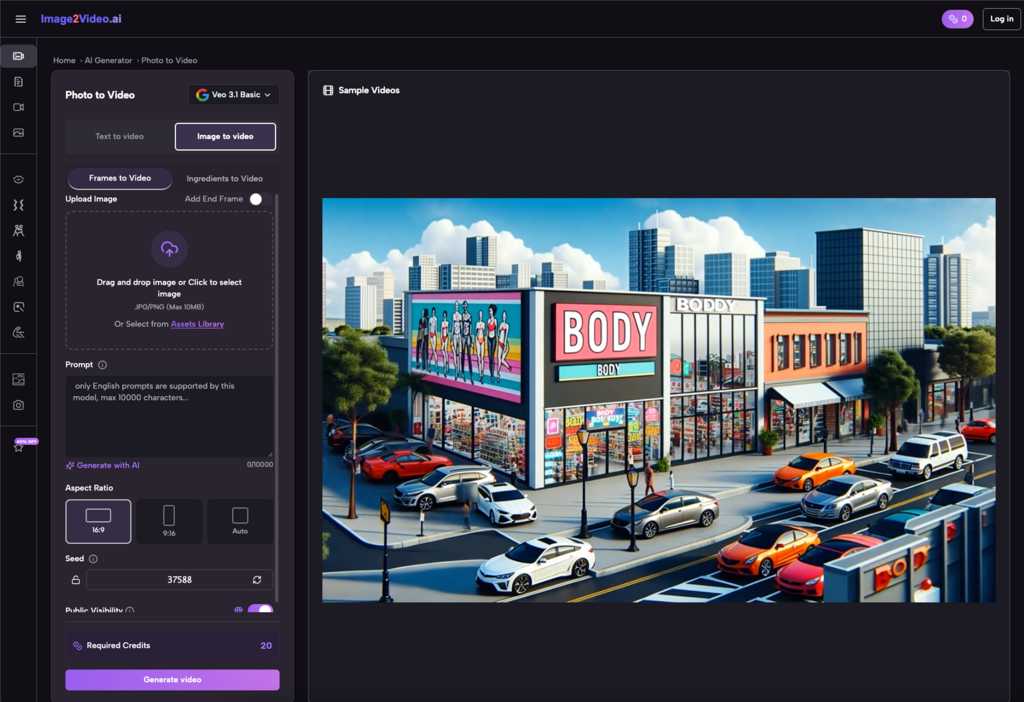The height and width of the screenshot is (702, 1024).
Task: Click the Aspect Ratio label
Action: pyautogui.click(x=89, y=488)
